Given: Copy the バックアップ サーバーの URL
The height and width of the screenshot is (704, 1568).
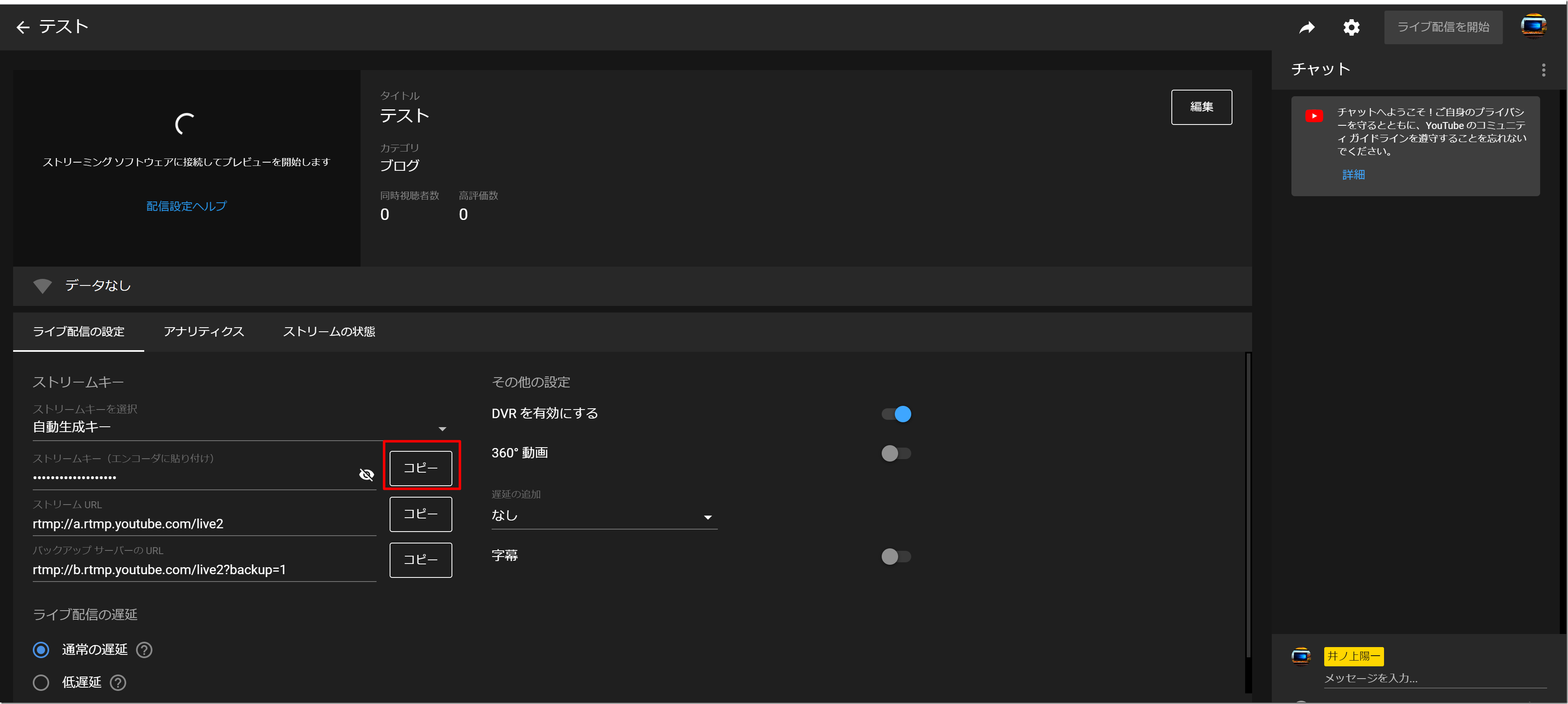Looking at the screenshot, I should 421,560.
